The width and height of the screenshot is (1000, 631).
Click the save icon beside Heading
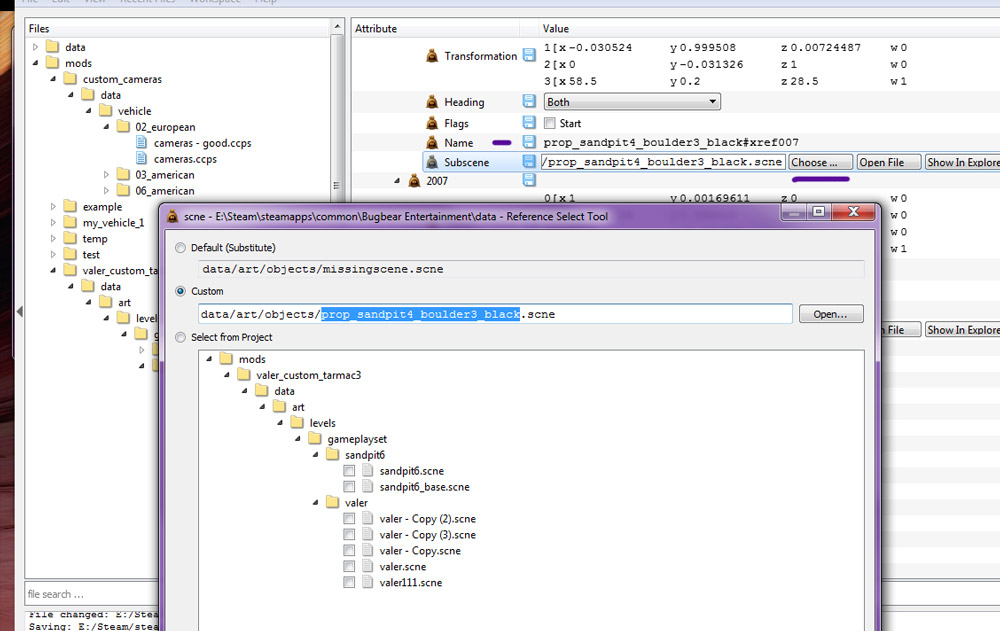click(x=529, y=101)
